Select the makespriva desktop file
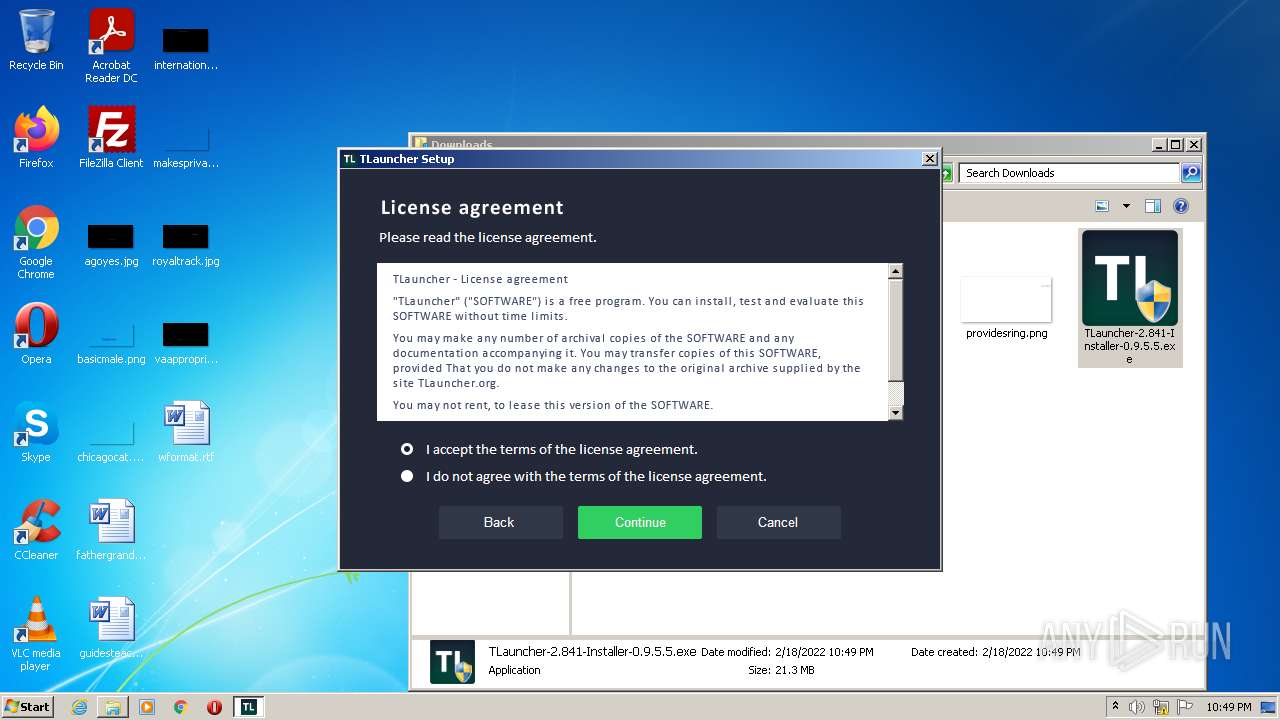The height and width of the screenshot is (720, 1280). pos(186,148)
